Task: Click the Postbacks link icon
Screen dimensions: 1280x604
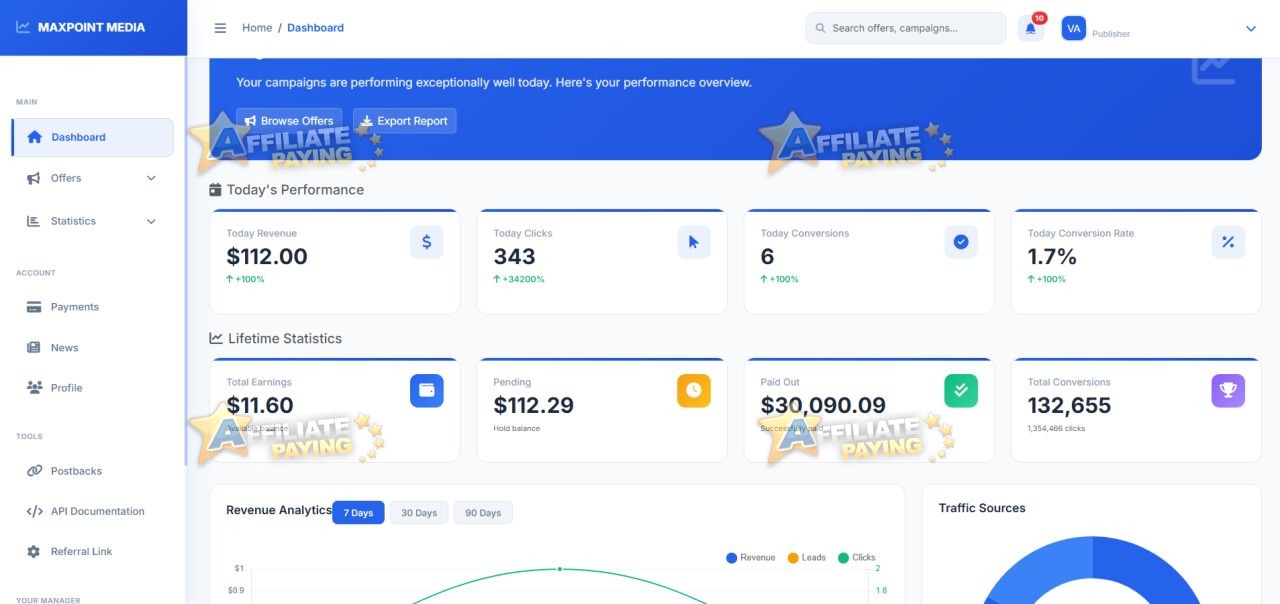Action: pos(34,471)
